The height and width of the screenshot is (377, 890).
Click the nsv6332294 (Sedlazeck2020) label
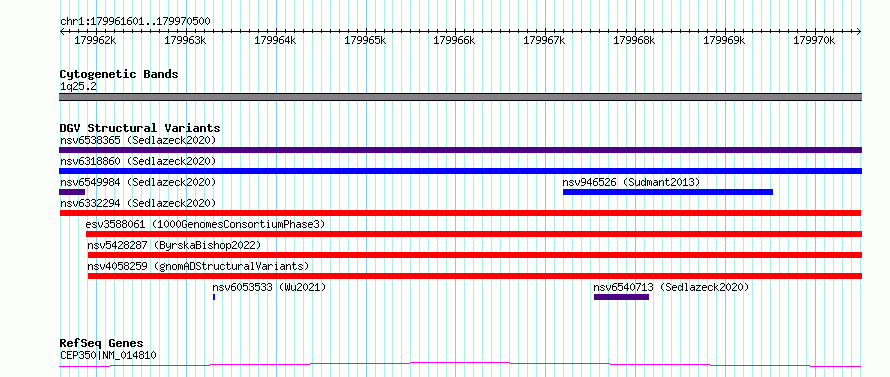[138, 203]
